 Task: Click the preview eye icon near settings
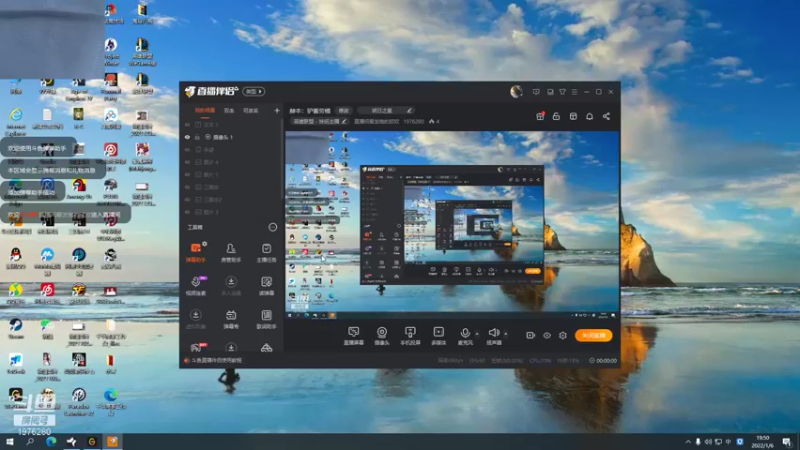point(546,335)
